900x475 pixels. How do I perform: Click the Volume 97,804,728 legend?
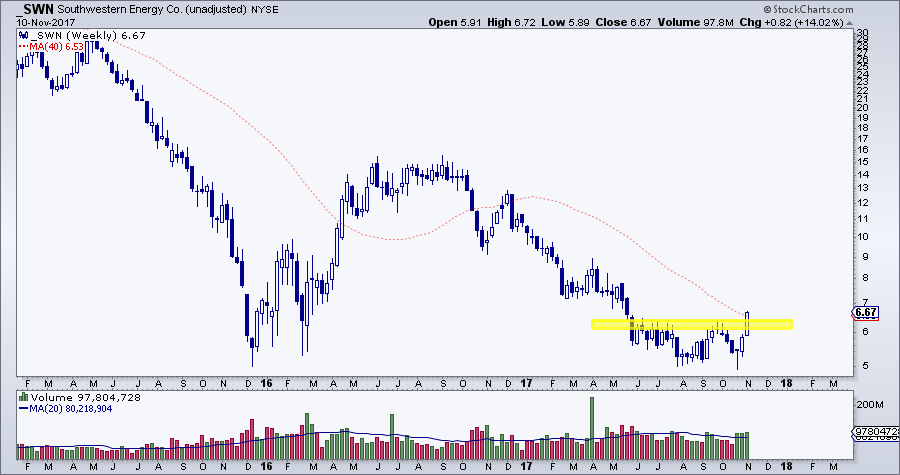86,398
